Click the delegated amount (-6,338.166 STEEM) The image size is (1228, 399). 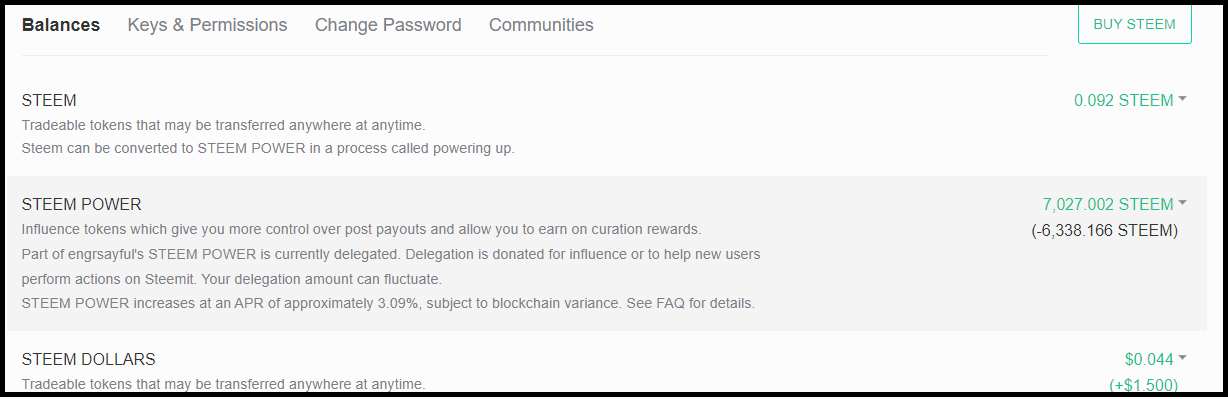pyautogui.click(x=1105, y=231)
